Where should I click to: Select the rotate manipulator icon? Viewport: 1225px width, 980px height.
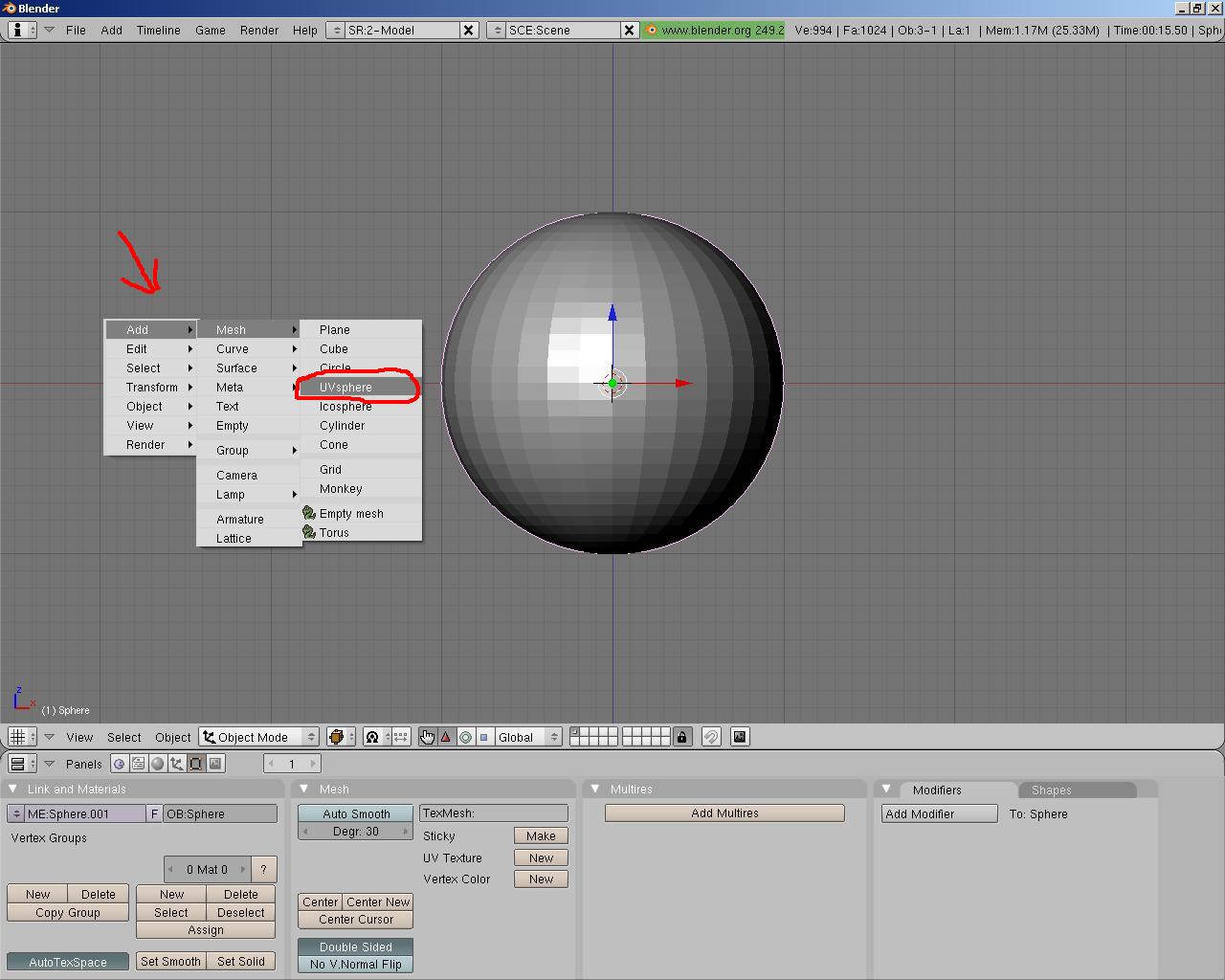(x=465, y=737)
